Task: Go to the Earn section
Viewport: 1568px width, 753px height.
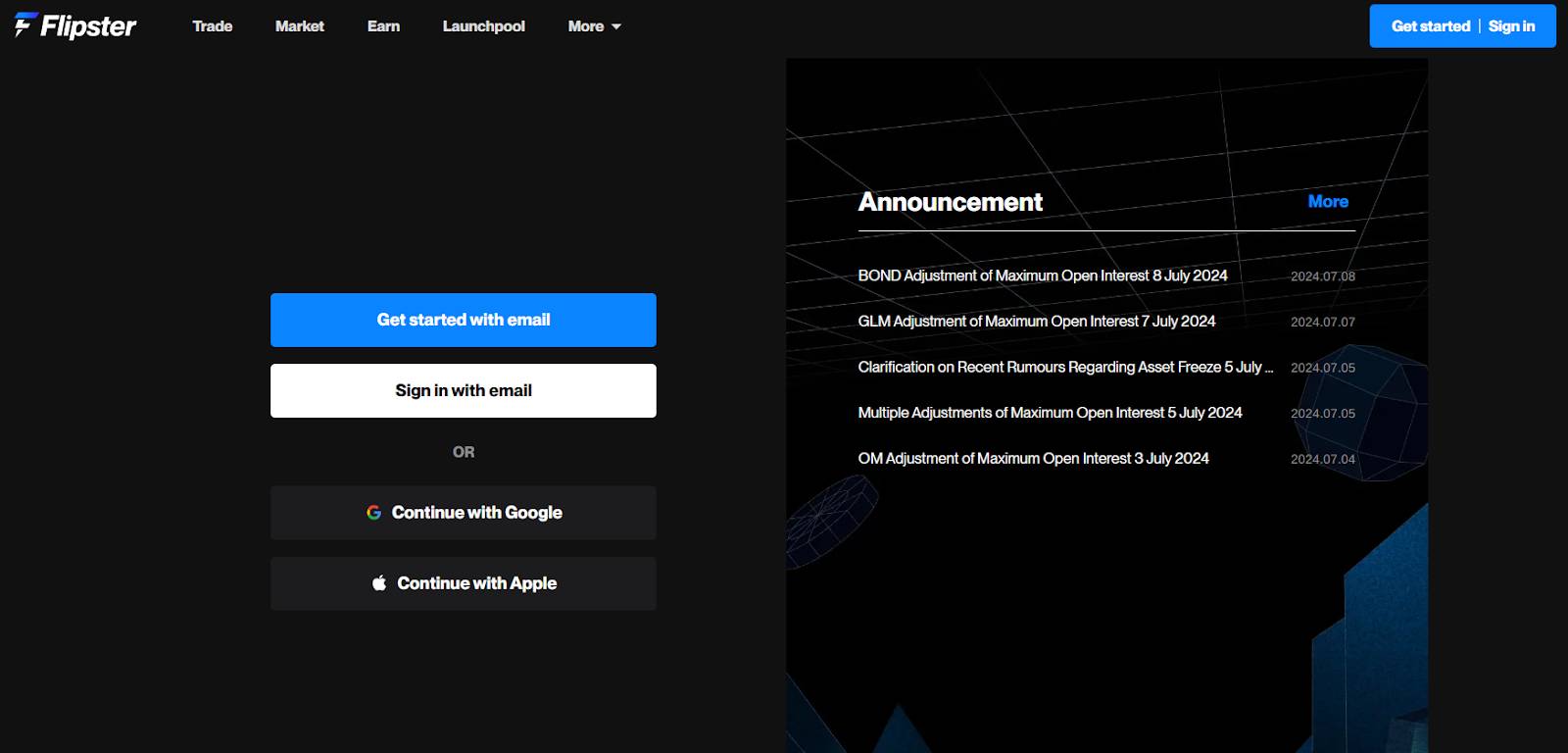Action: (383, 26)
